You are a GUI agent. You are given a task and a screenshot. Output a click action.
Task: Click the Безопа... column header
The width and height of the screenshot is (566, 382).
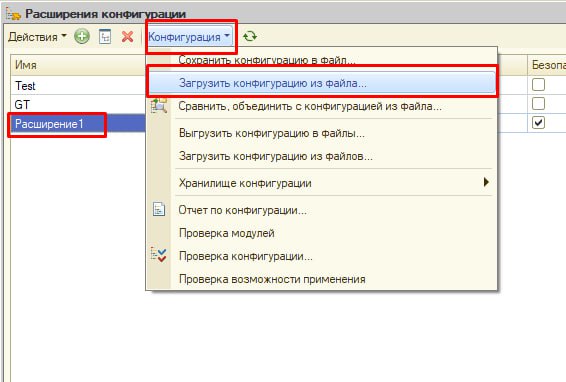(547, 65)
